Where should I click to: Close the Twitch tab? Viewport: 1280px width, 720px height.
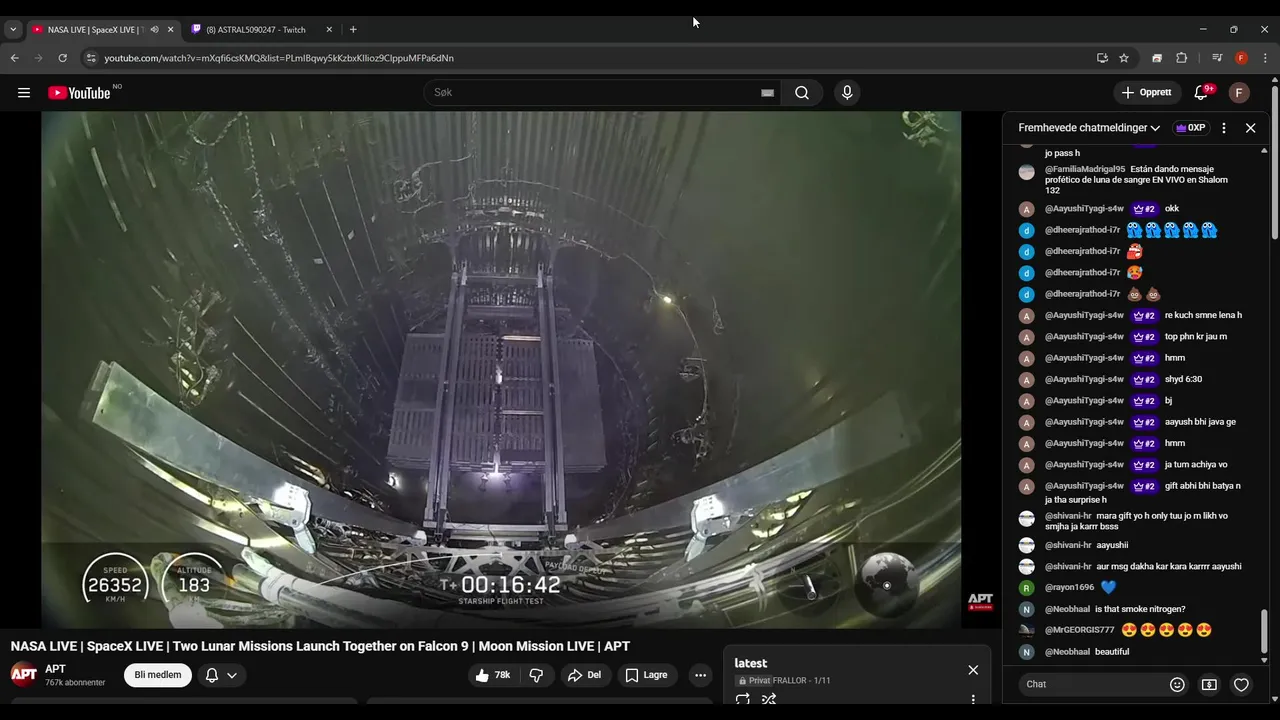(329, 30)
